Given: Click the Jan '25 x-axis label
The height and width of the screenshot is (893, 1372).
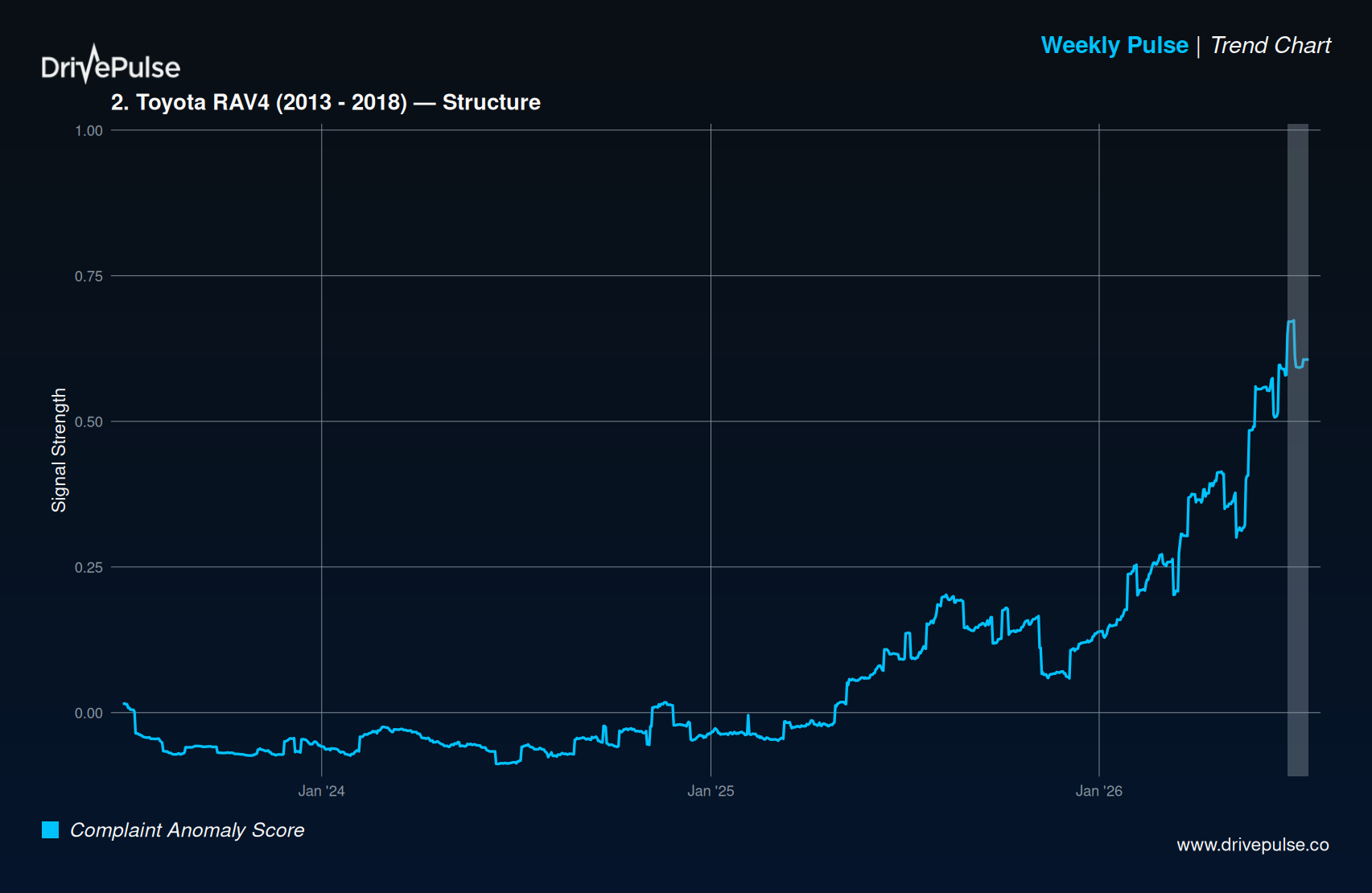Looking at the screenshot, I should [x=711, y=791].
